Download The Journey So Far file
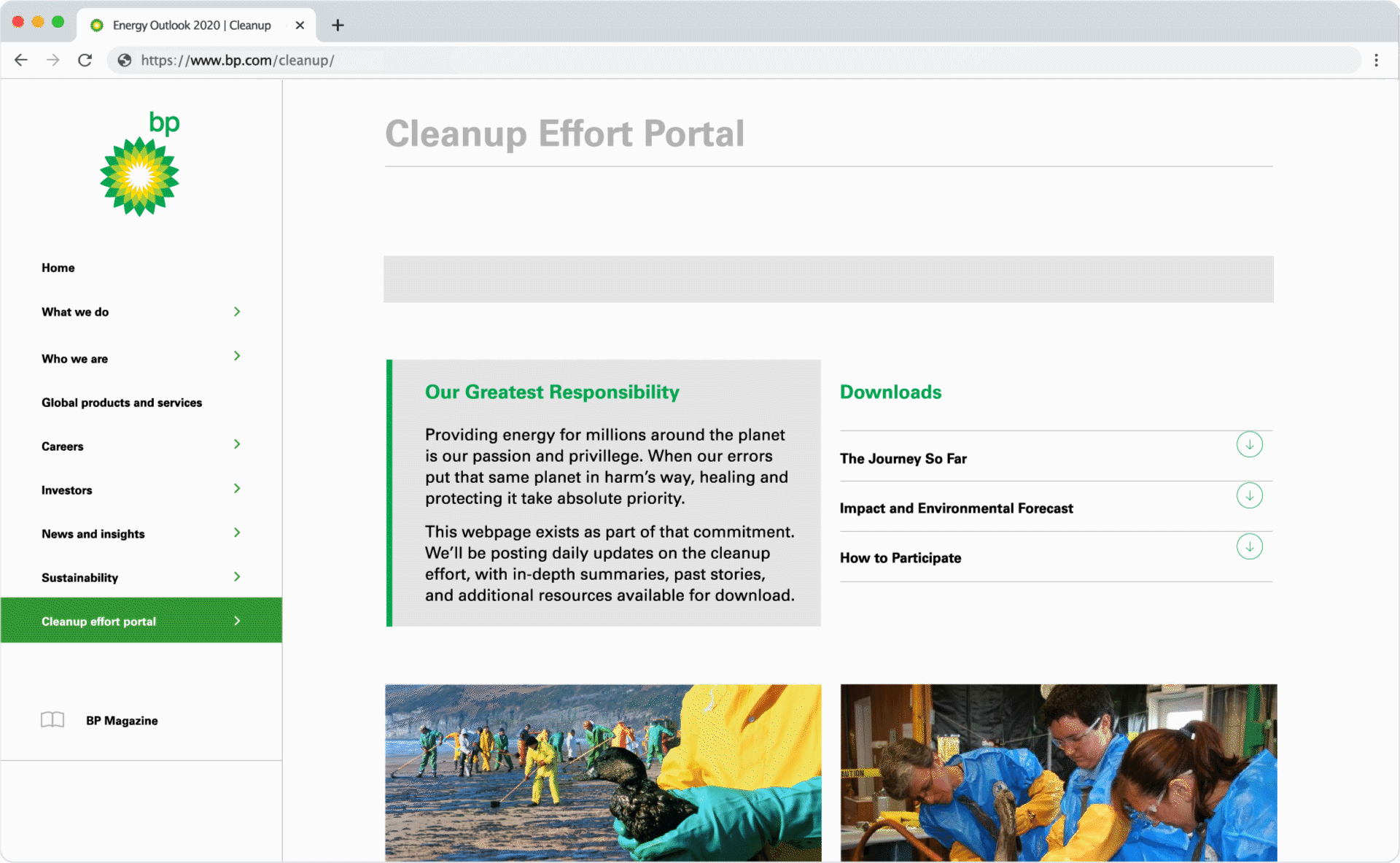 1249,444
